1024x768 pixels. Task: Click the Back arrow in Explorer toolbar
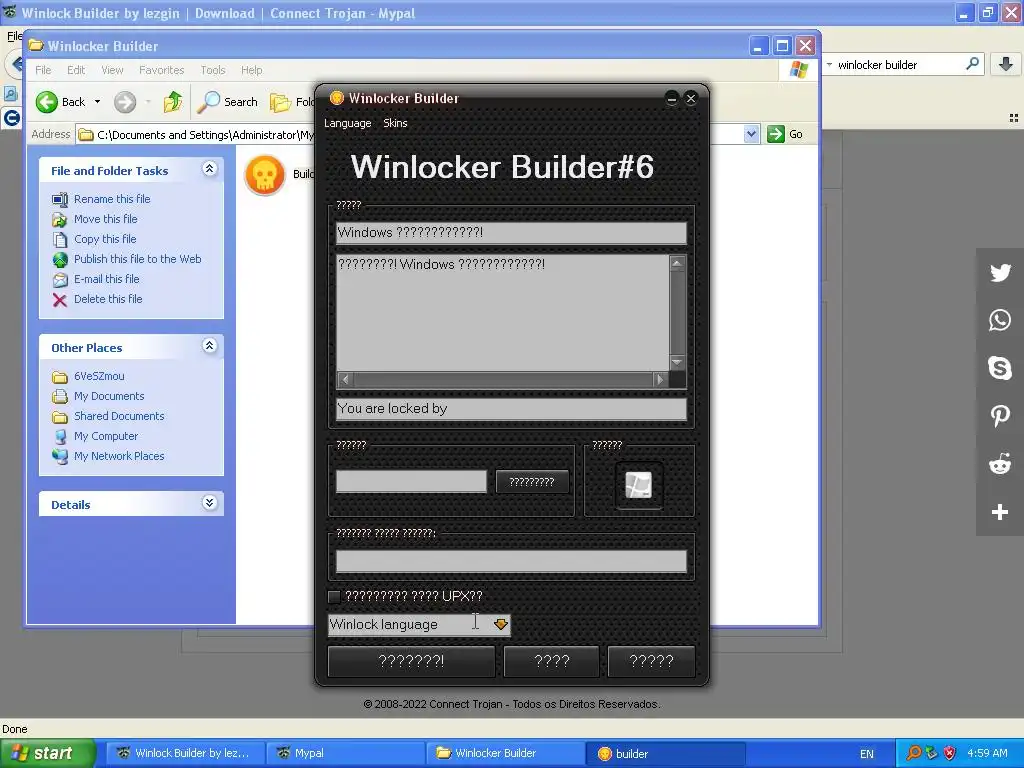click(47, 102)
